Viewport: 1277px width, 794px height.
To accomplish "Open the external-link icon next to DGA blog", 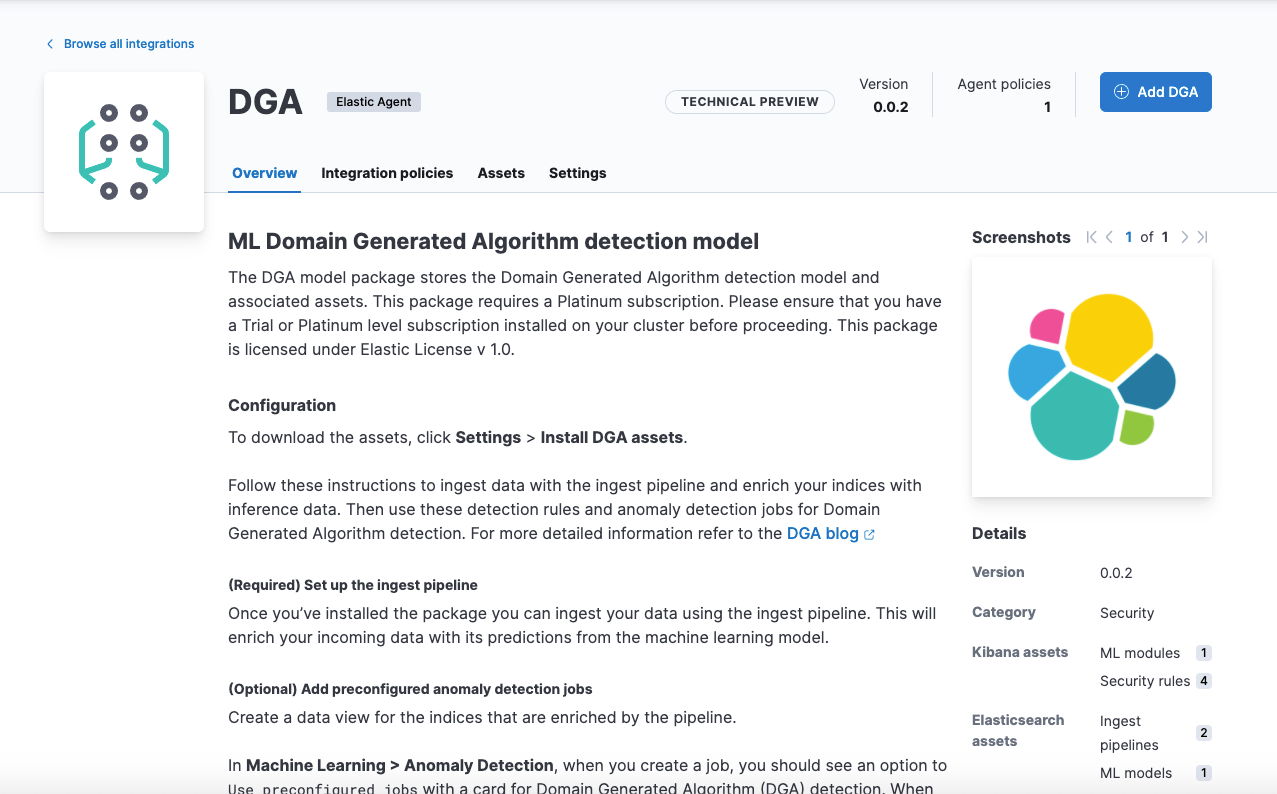I will pyautogui.click(x=870, y=534).
